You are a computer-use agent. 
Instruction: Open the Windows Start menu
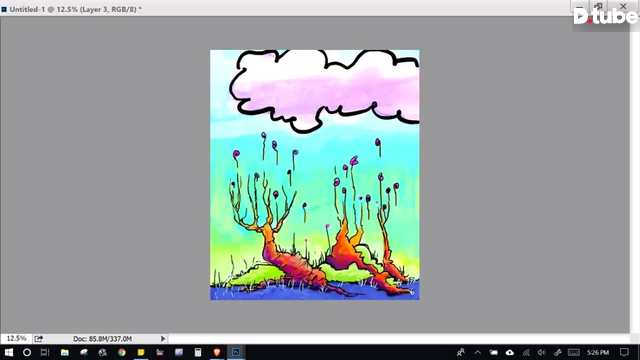pos(9,352)
